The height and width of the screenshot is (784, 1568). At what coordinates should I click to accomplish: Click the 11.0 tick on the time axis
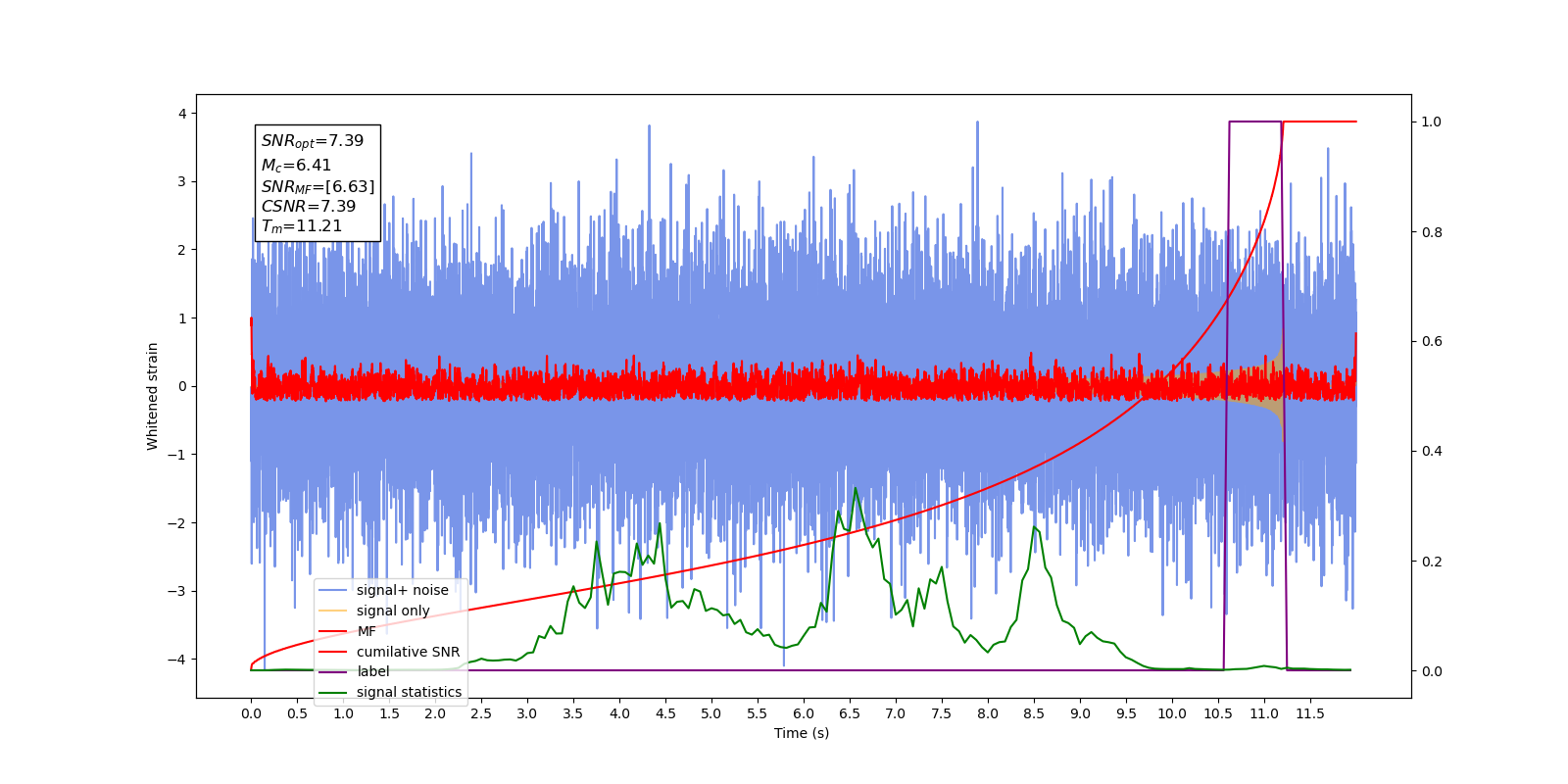click(1264, 713)
